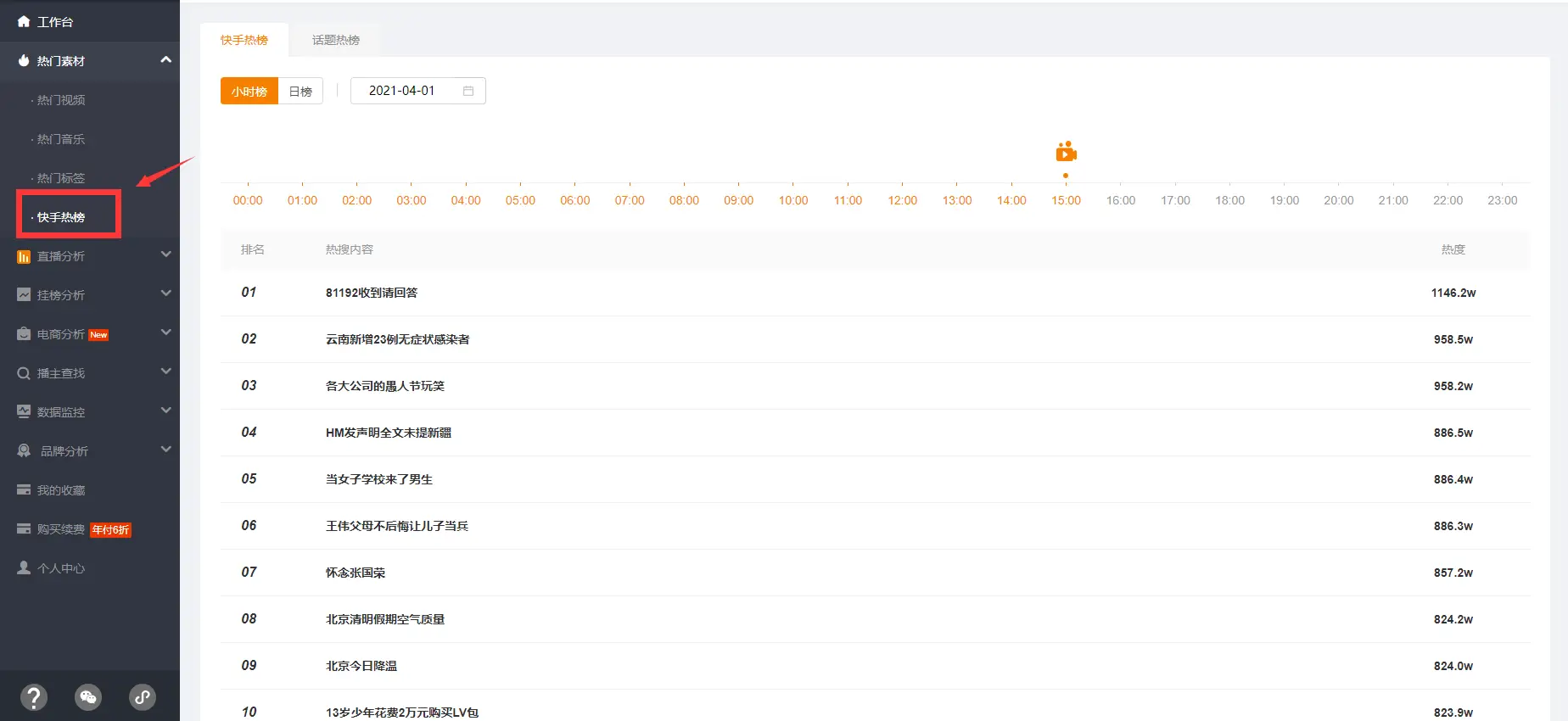Image resolution: width=1568 pixels, height=721 pixels.
Task: Click the link icon in sidebar footer
Action: coord(142,697)
